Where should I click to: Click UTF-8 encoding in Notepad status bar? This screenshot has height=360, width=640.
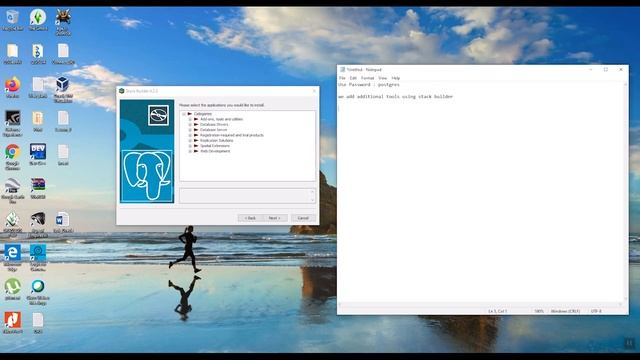[596, 311]
